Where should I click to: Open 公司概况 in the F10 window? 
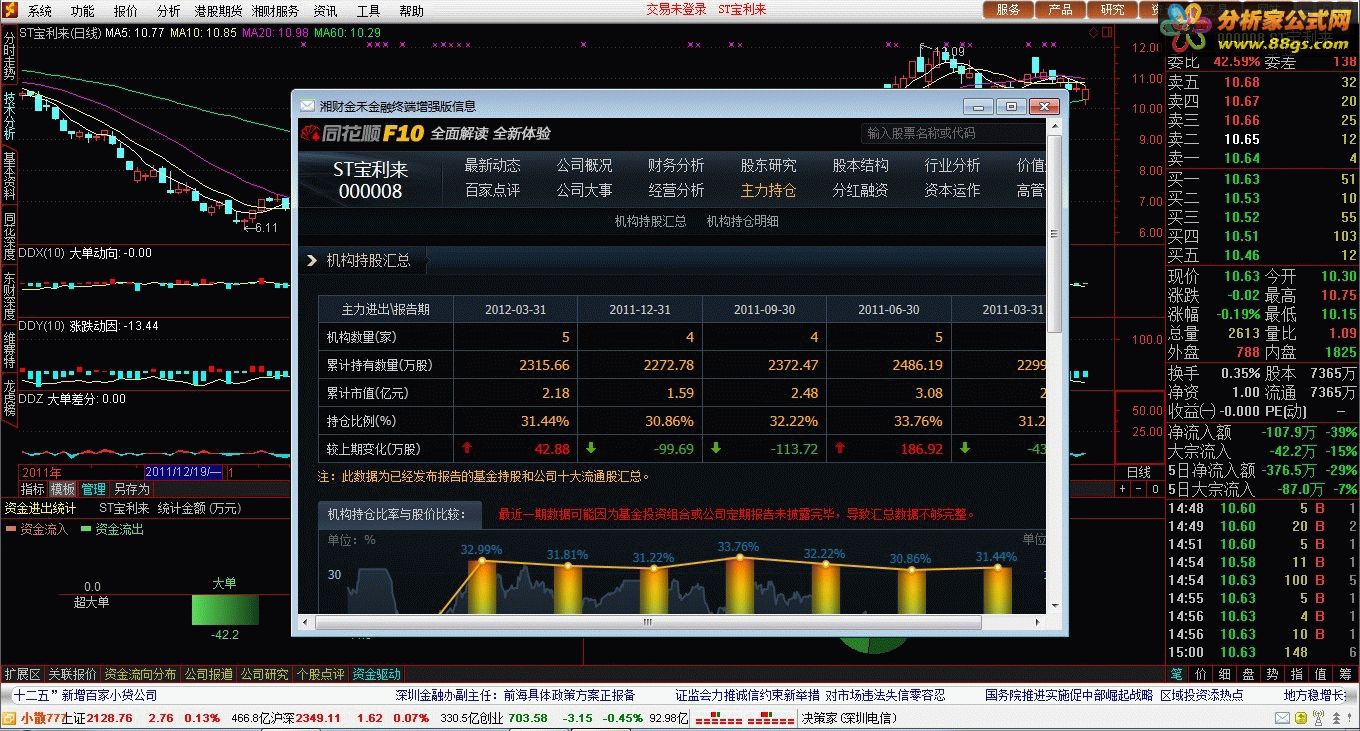click(584, 165)
